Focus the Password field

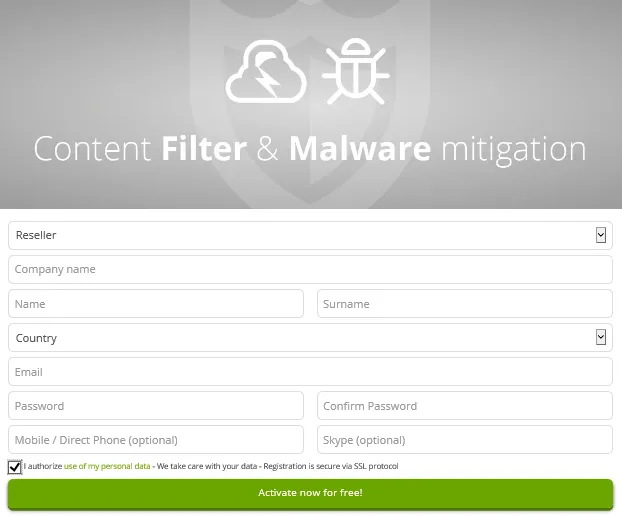click(x=156, y=406)
